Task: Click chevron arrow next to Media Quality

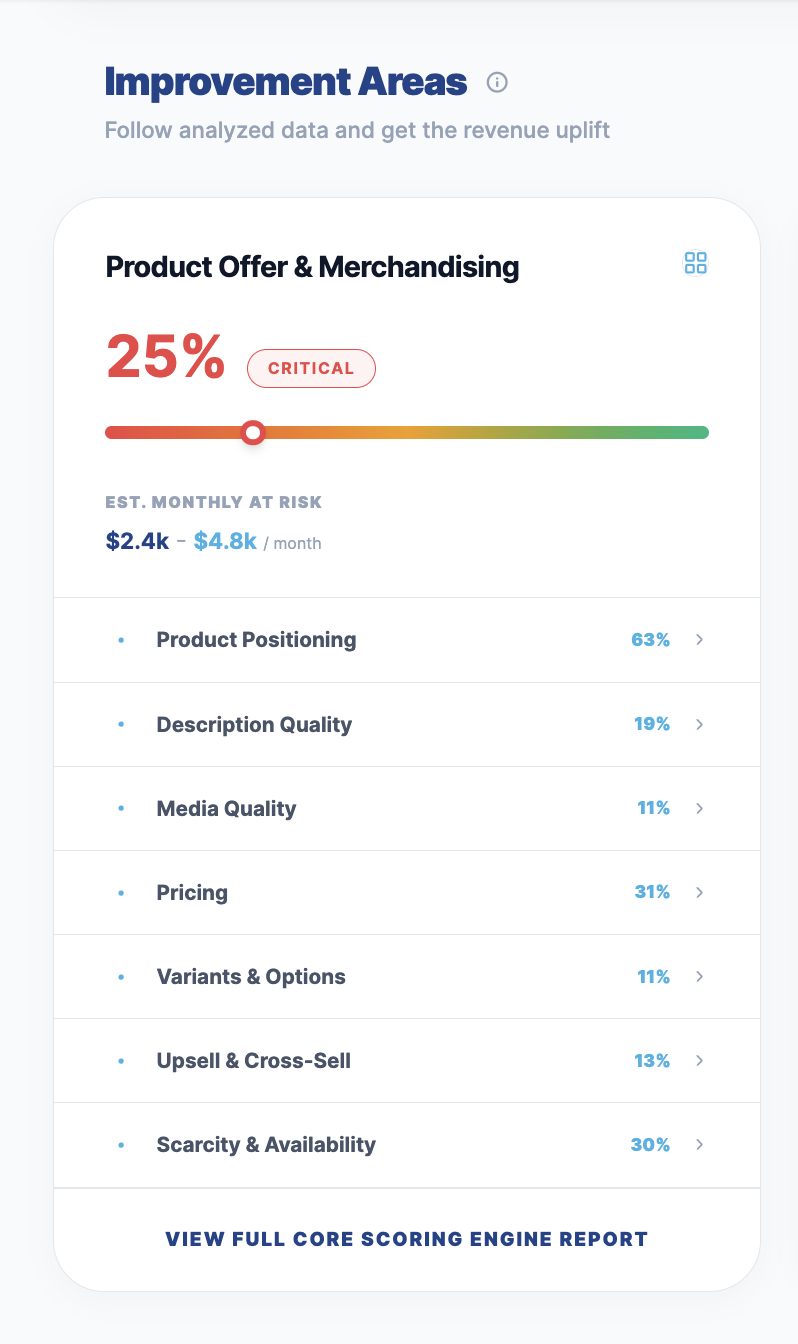Action: click(700, 808)
